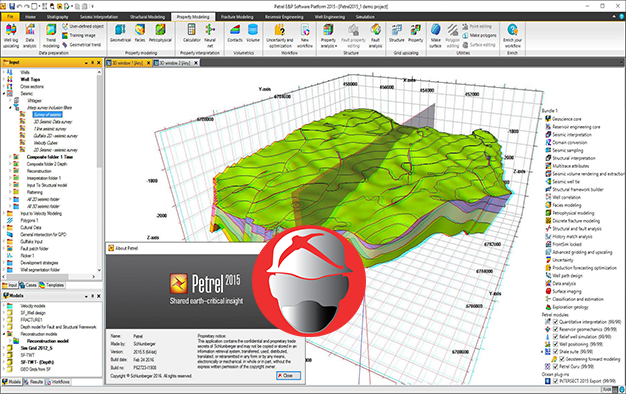Image resolution: width=626 pixels, height=394 pixels.
Task: Select the Training image option
Action: 79,36
